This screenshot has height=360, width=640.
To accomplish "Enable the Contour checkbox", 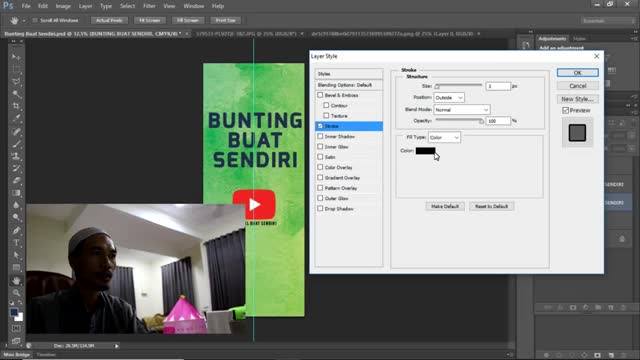I will click(x=326, y=105).
